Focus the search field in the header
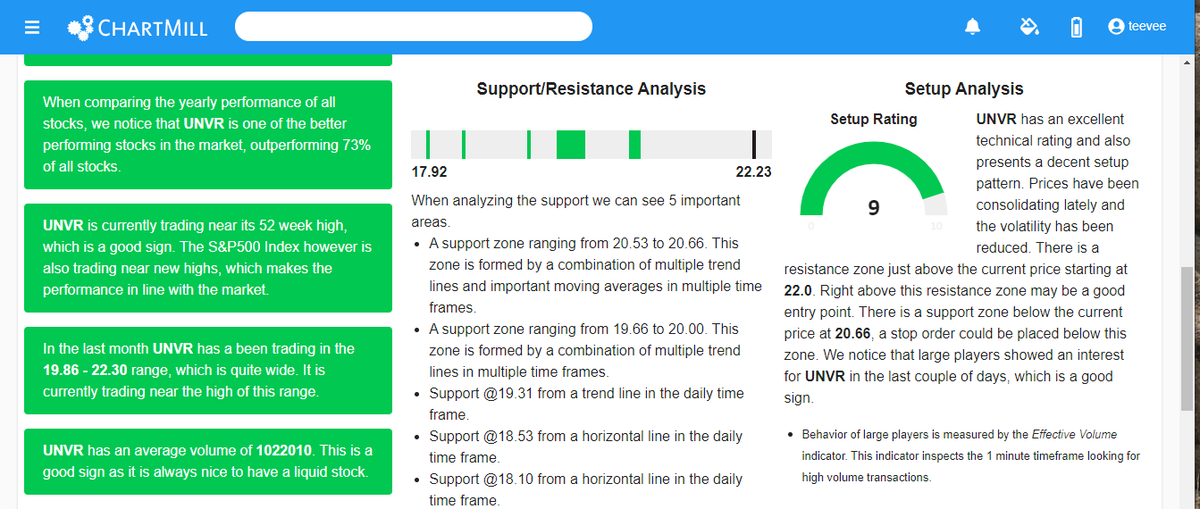The height and width of the screenshot is (509, 1200). (x=414, y=27)
